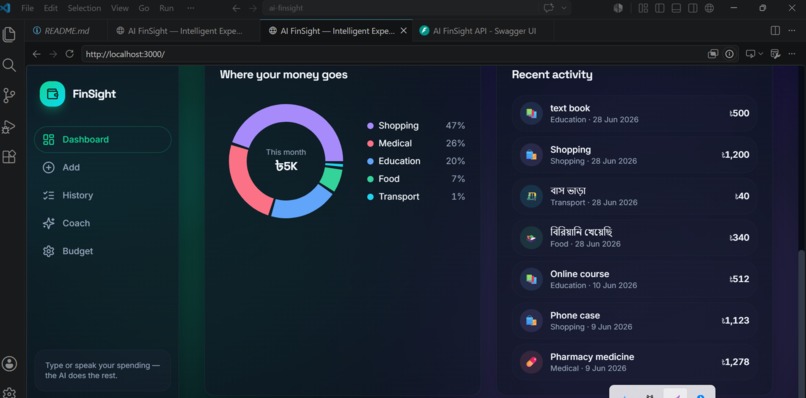This screenshot has width=806, height=398.
Task: Expand the chat dropdown chevron in title bar
Action: tap(564, 8)
